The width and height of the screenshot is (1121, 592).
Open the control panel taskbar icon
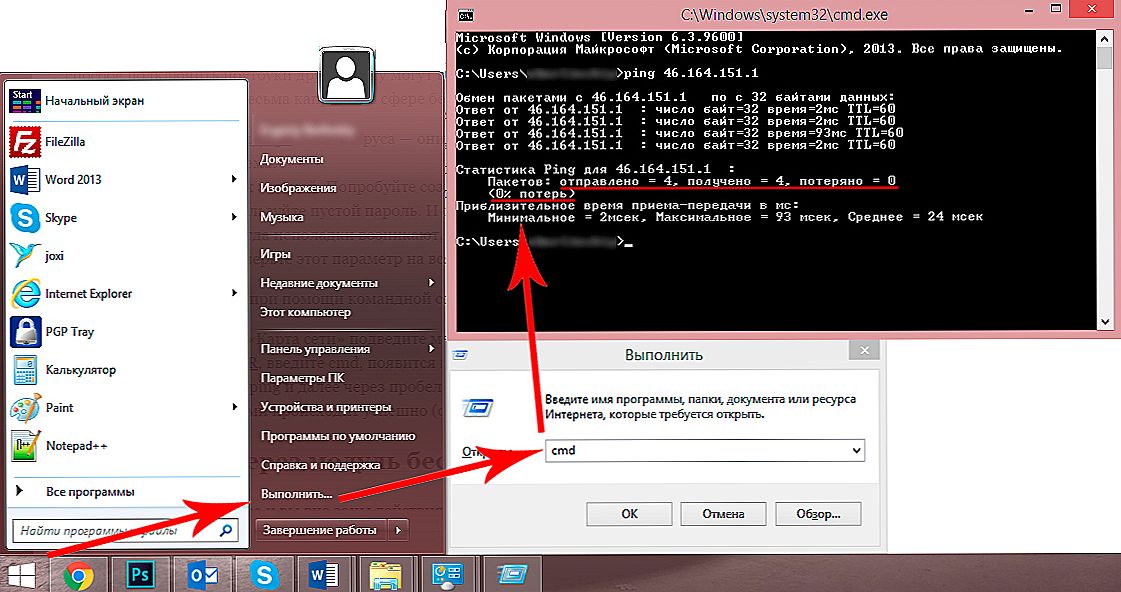tap(448, 575)
